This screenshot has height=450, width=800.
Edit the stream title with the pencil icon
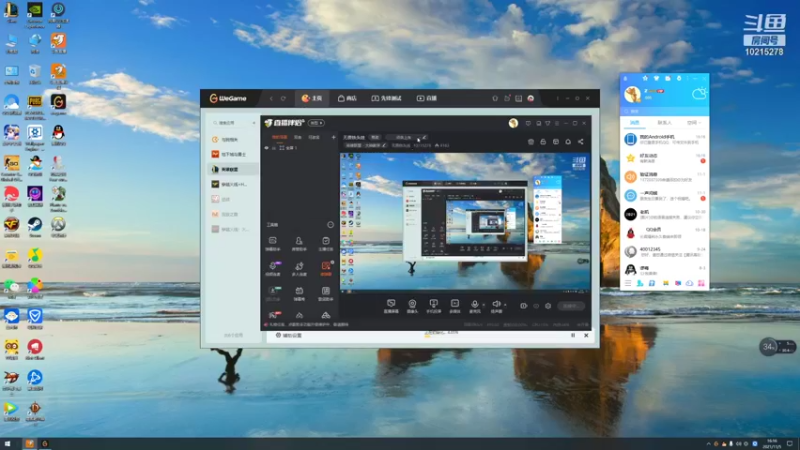coord(424,137)
